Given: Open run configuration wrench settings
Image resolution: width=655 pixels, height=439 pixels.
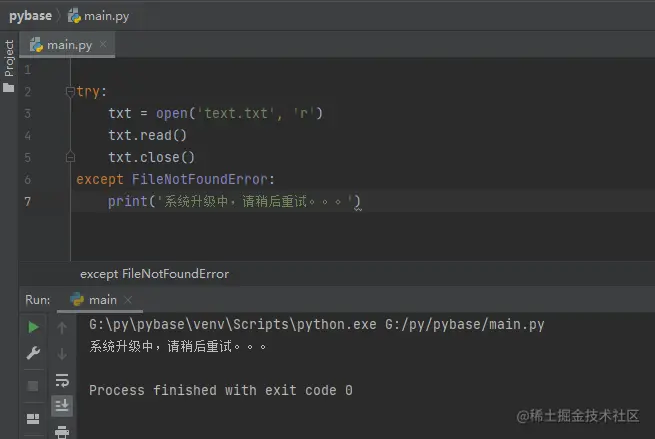Looking at the screenshot, I should coord(33,353).
